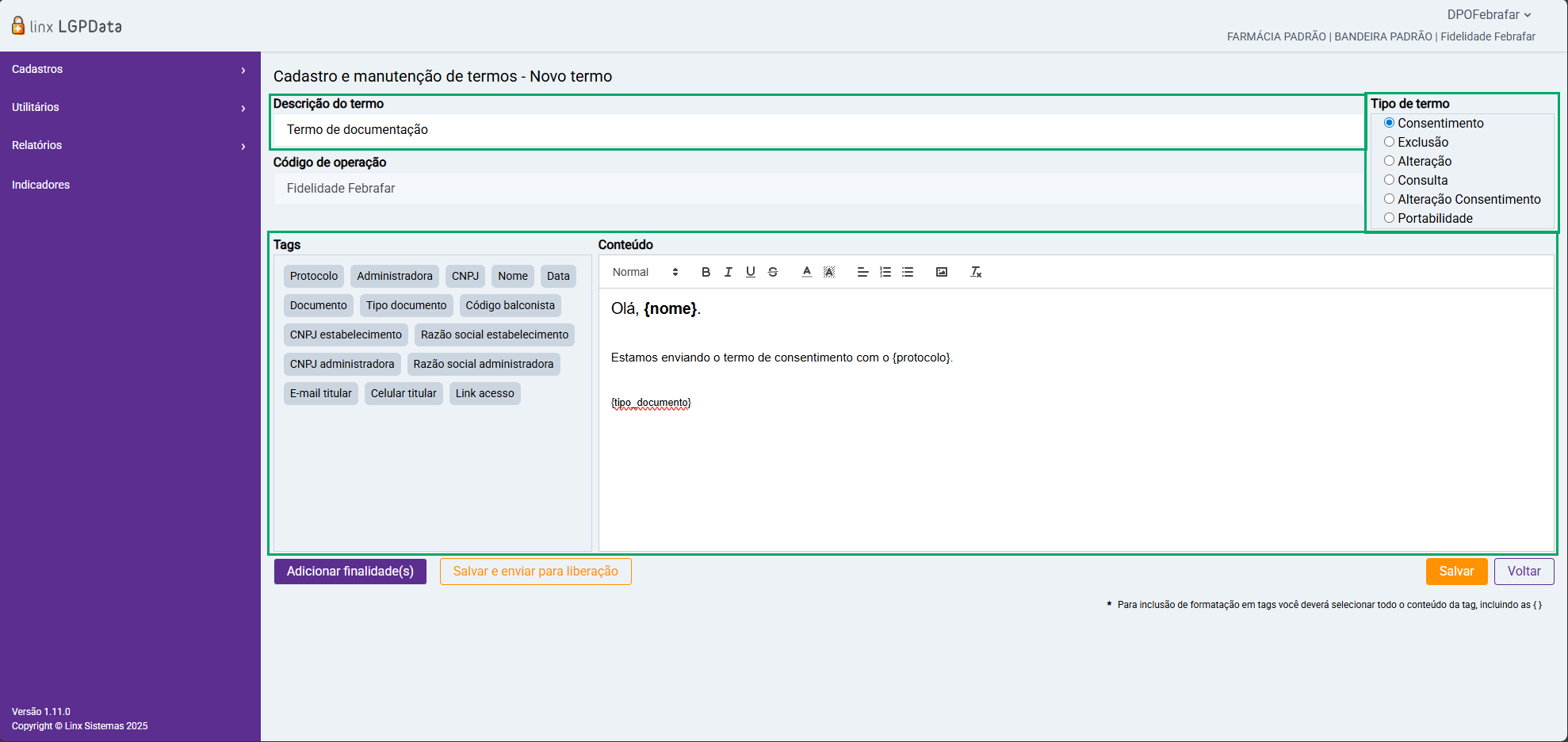Select the Portabilidade term type

[1389, 218]
